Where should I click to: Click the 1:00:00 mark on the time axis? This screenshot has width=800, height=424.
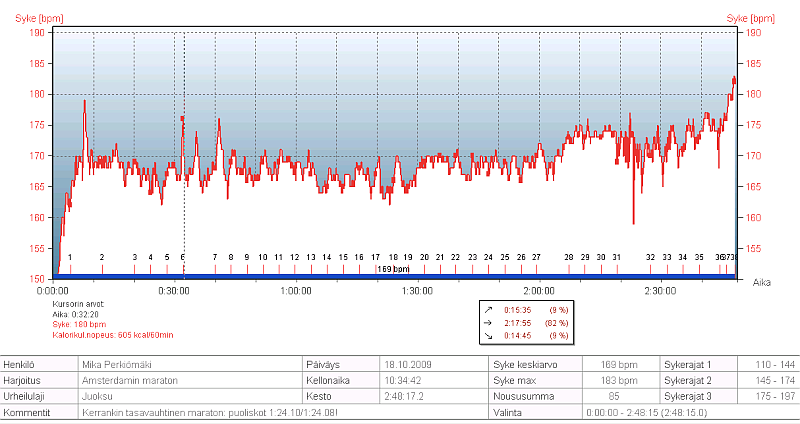point(295,291)
